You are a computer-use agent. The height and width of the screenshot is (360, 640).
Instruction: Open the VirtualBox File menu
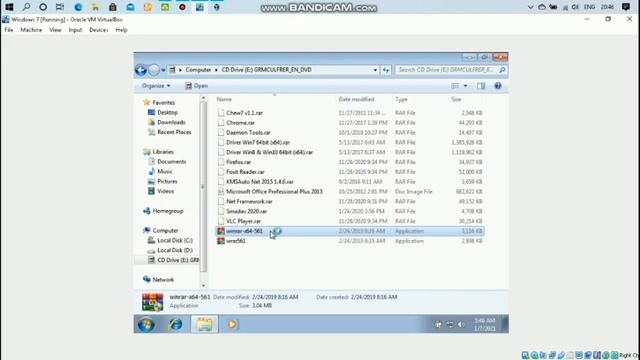(x=9, y=30)
